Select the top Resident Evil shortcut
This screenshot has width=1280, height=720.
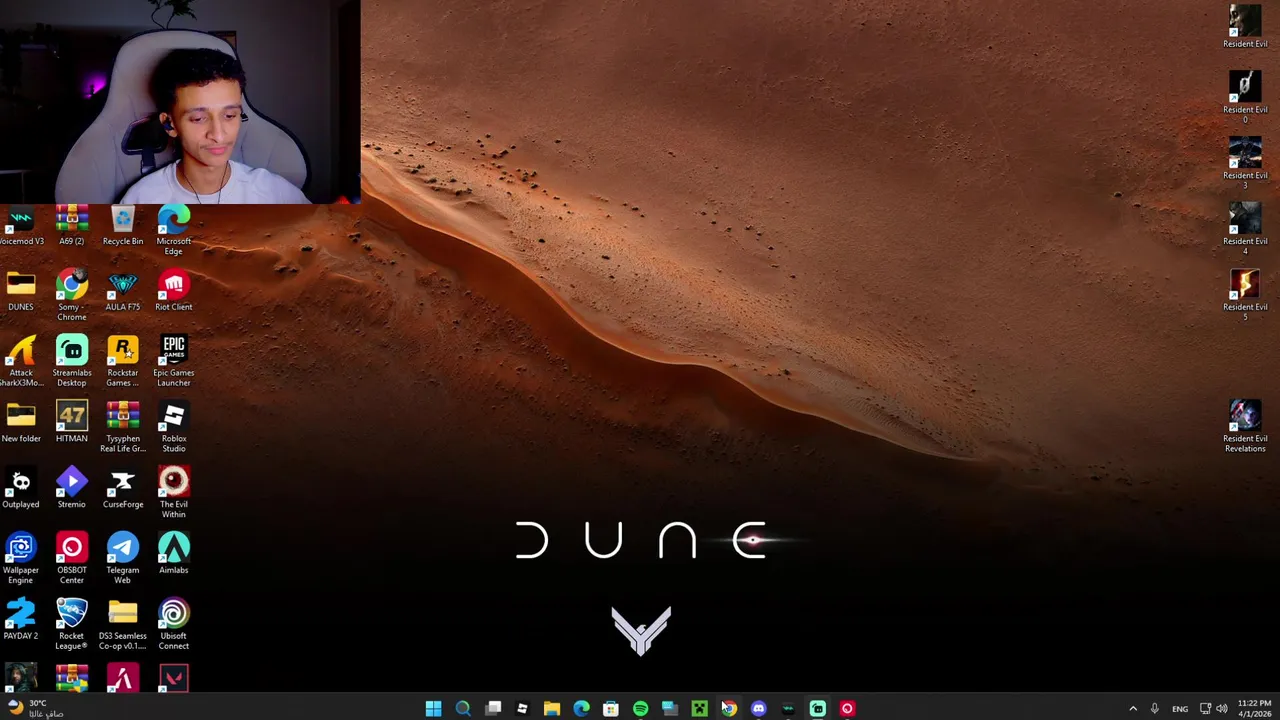pyautogui.click(x=1245, y=27)
